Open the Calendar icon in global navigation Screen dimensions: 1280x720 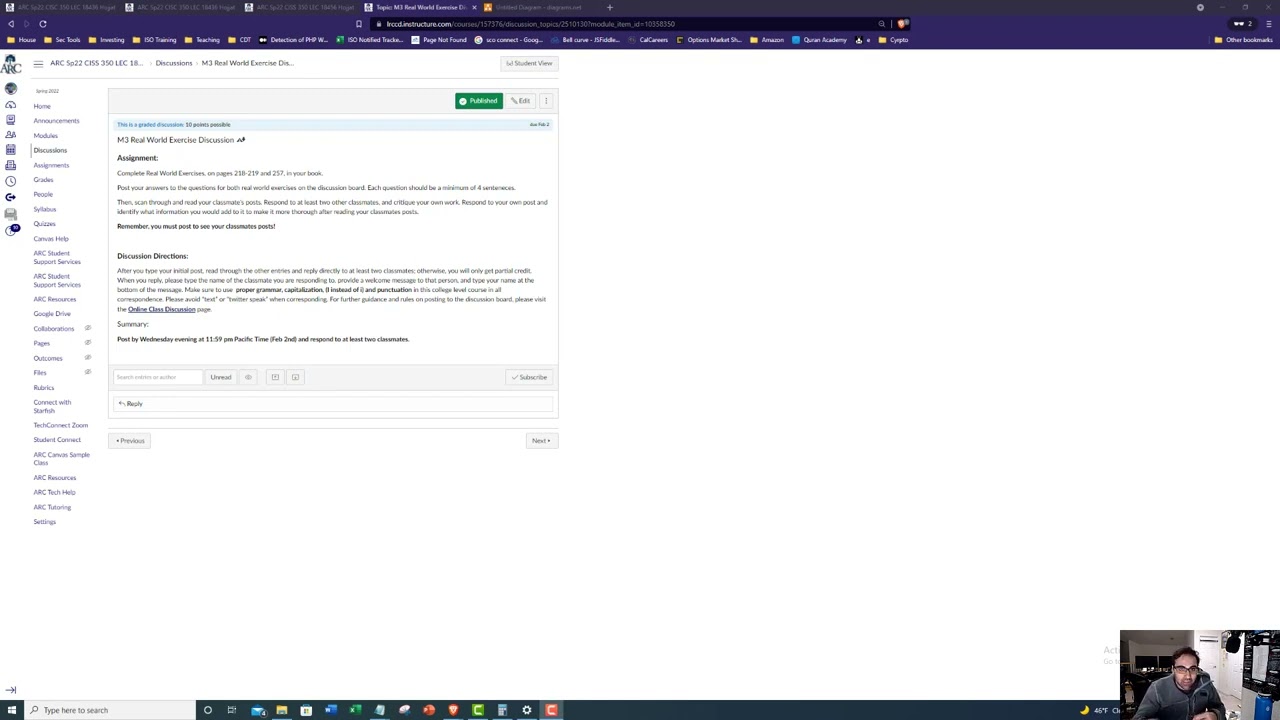click(x=10, y=150)
